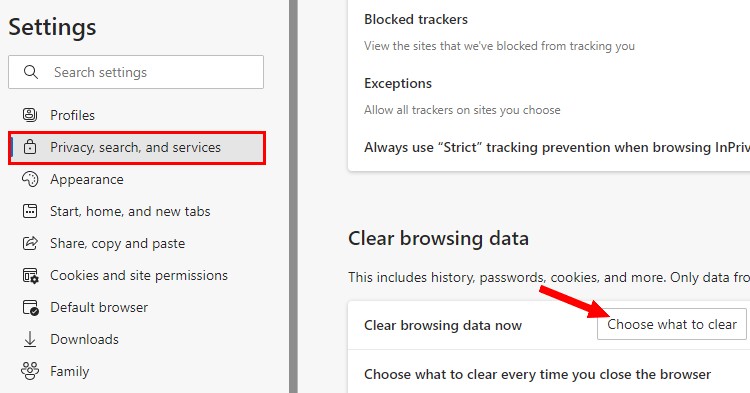Click the lock icon for Privacy settings

point(30,147)
